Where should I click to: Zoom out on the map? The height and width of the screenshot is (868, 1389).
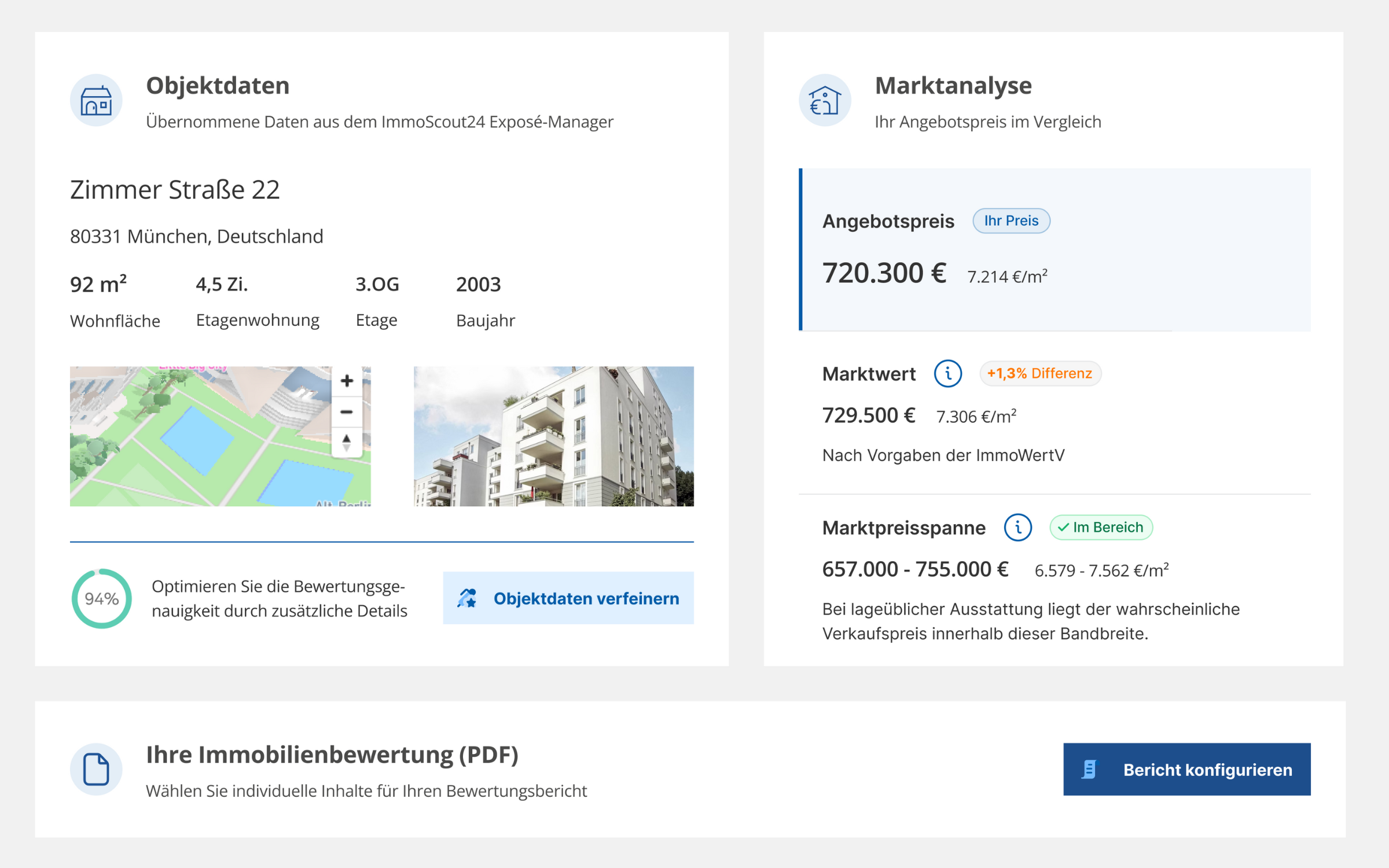347,412
